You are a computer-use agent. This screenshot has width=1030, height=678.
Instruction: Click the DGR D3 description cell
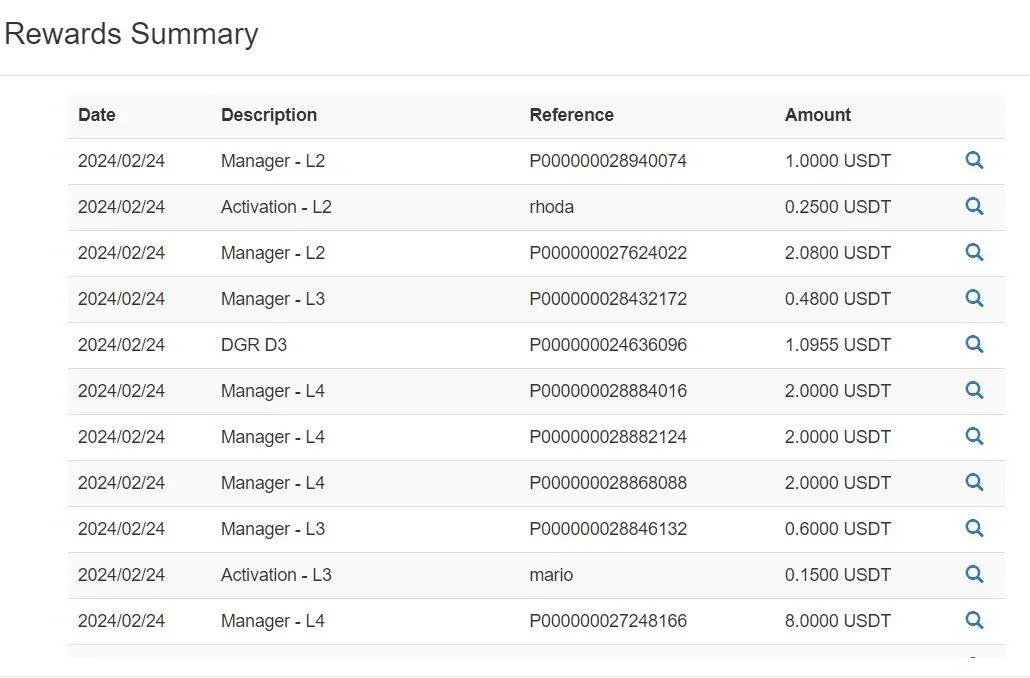[x=254, y=345]
